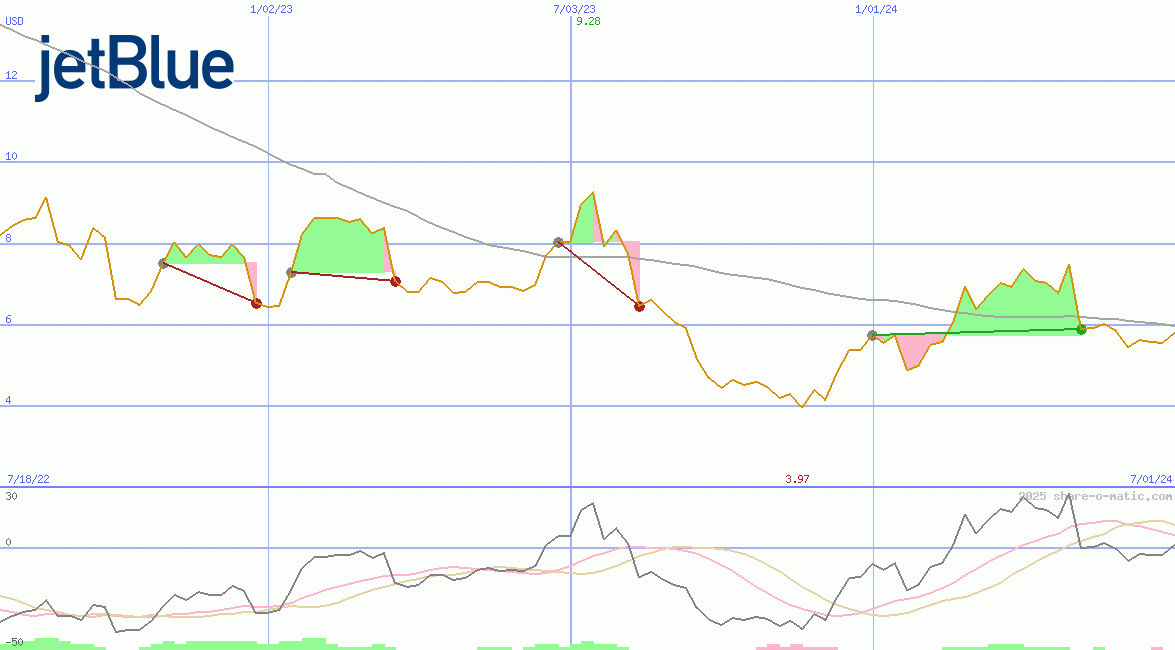Click the 6 price axis label

tap(9, 319)
